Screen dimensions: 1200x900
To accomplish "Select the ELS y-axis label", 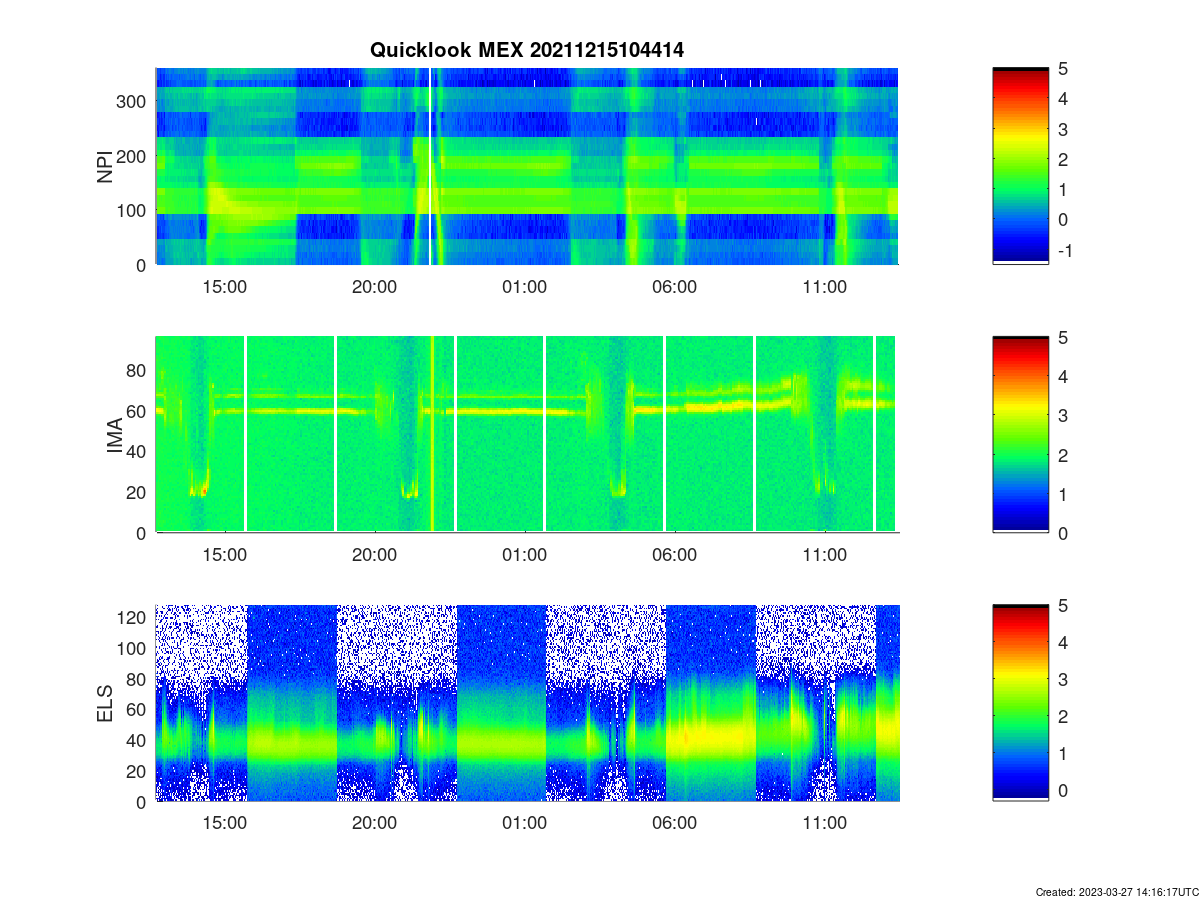I will coord(104,703).
